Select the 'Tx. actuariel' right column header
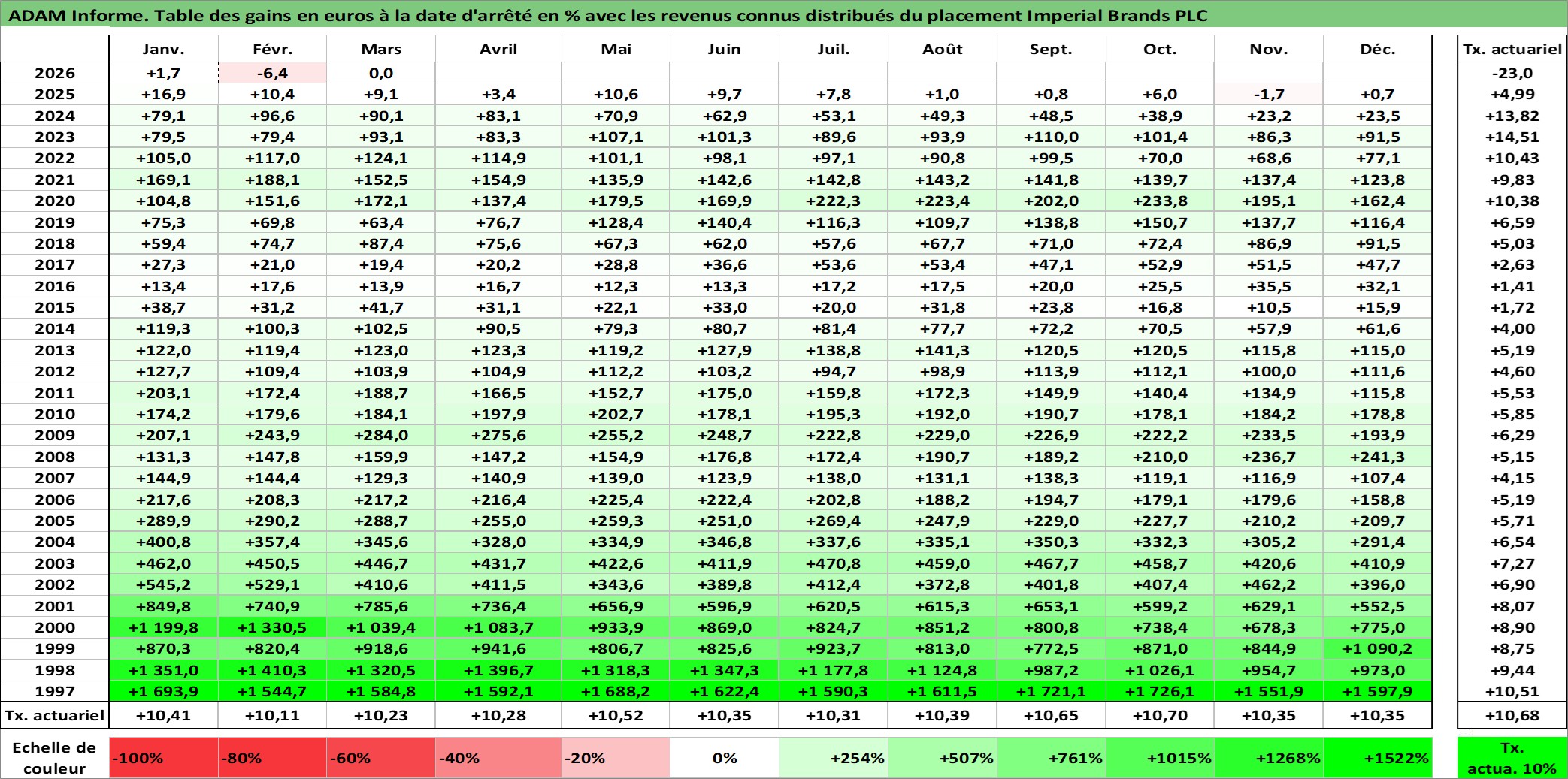 click(x=1512, y=49)
